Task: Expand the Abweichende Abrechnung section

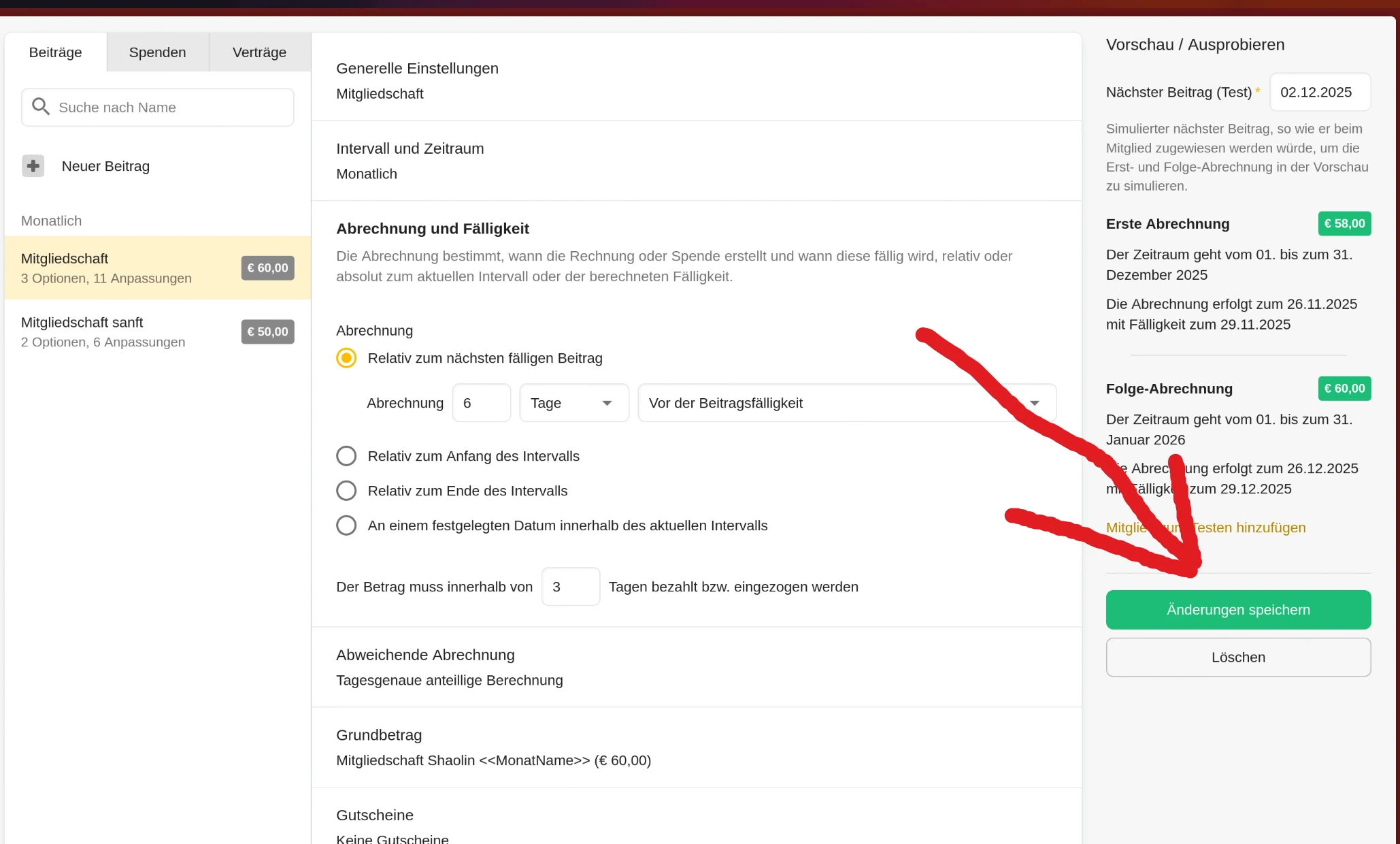Action: pyautogui.click(x=695, y=667)
